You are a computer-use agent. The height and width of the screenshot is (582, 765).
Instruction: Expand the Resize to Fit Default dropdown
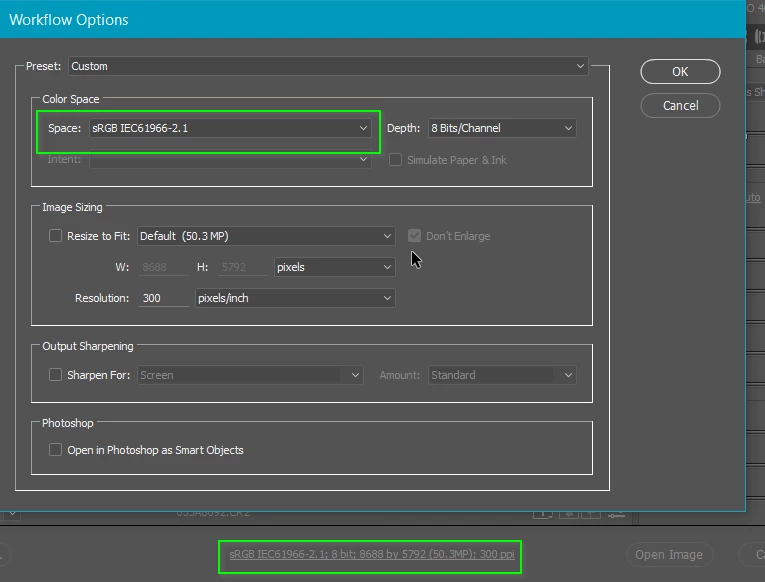click(266, 236)
